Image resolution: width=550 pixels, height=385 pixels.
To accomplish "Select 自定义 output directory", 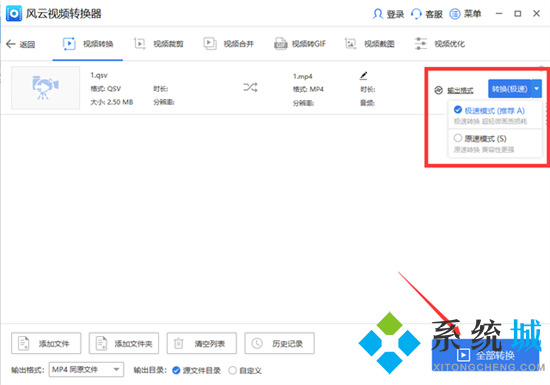I will [245, 370].
